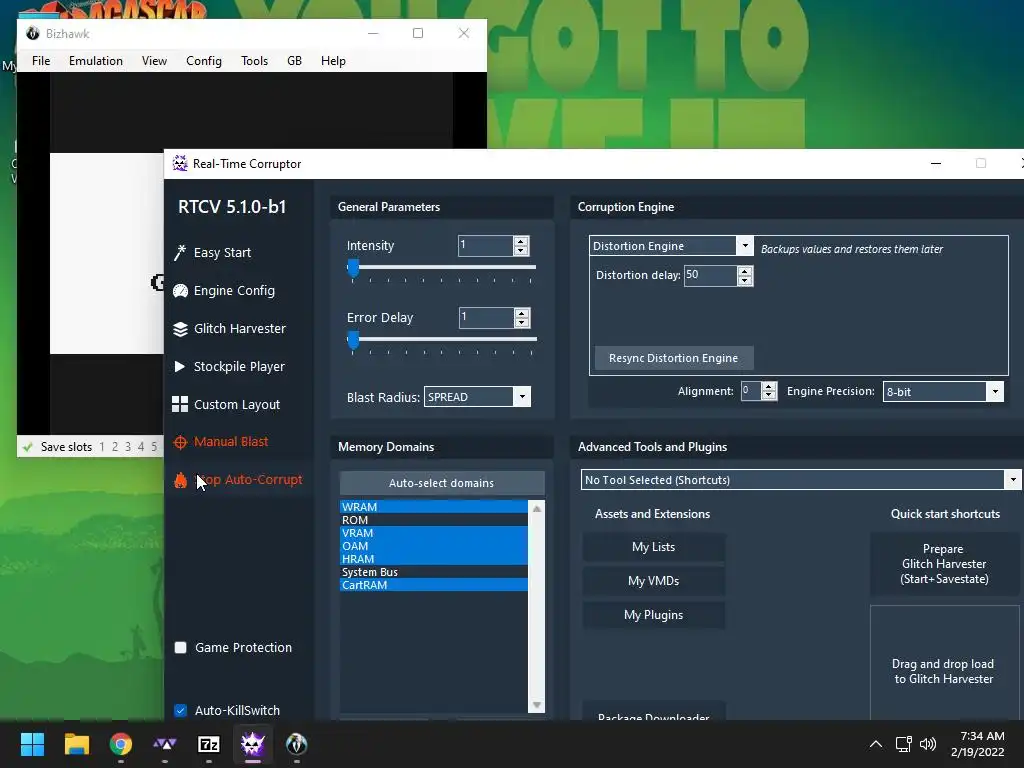Uncheck the Auto-KillSwitch checkbox

181,711
